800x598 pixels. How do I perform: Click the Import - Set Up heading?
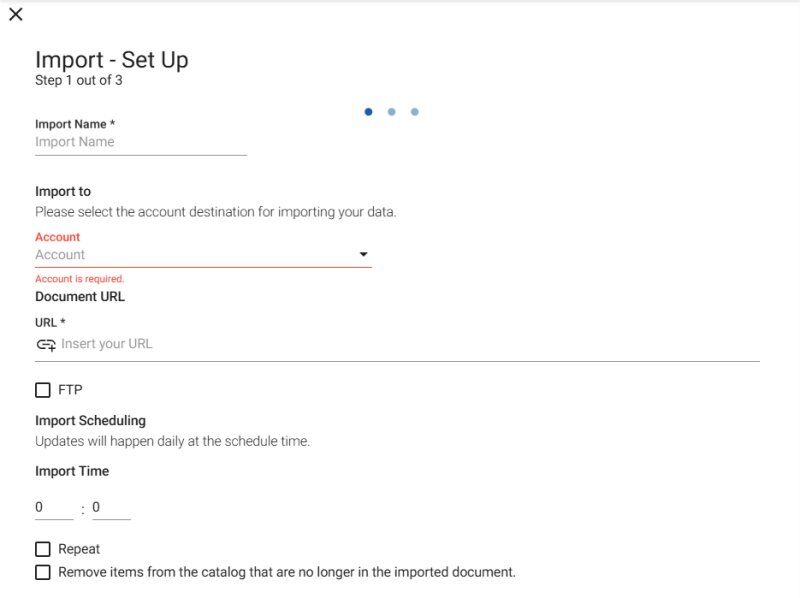[x=112, y=60]
